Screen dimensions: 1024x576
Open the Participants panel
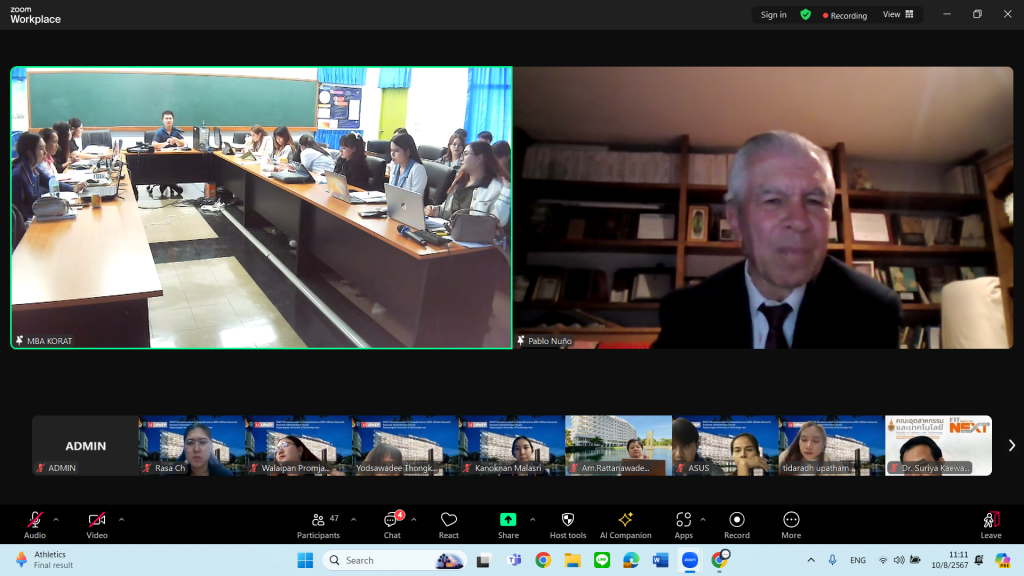pos(318,523)
